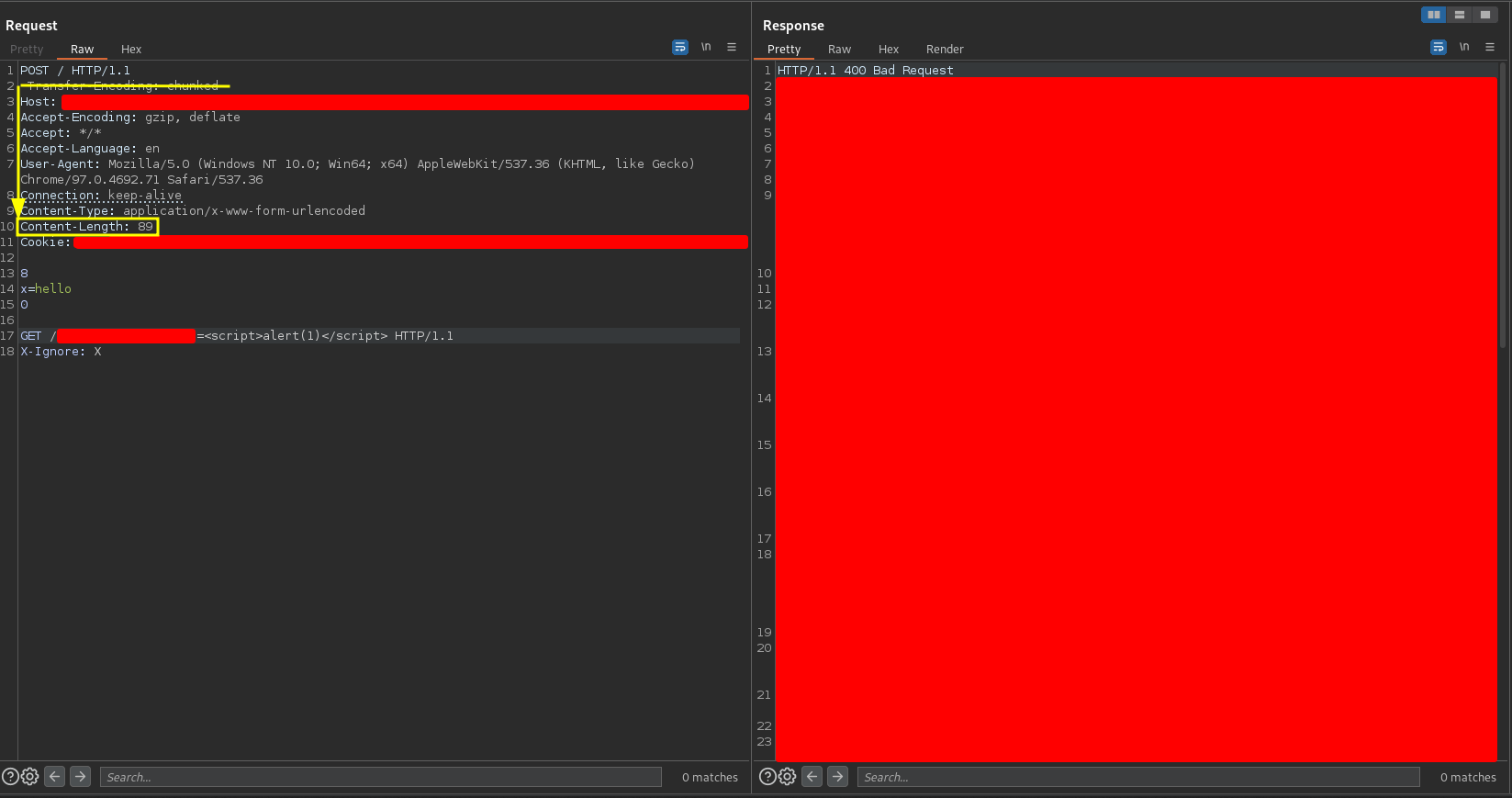
Task: Click the 'X-Ignore: X' header line
Action: [61, 352]
